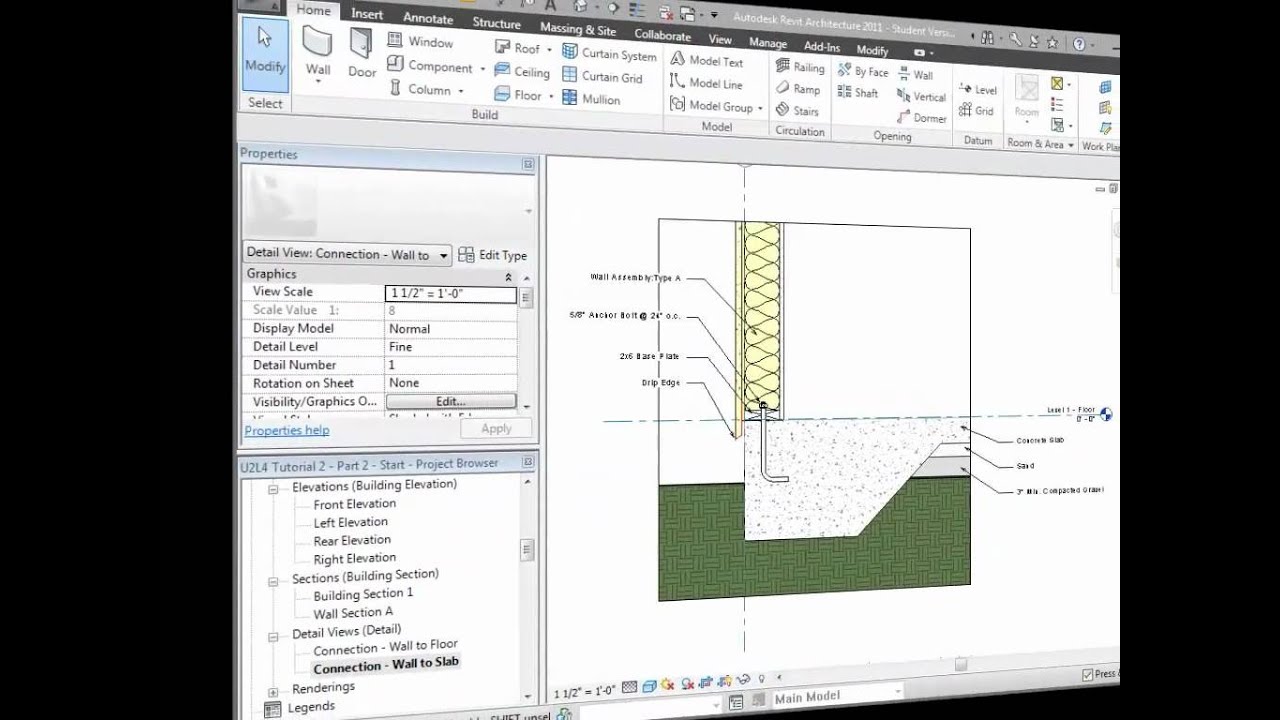Open the View ribbon tab
Viewport: 1280px width, 720px height.
pyautogui.click(x=720, y=39)
